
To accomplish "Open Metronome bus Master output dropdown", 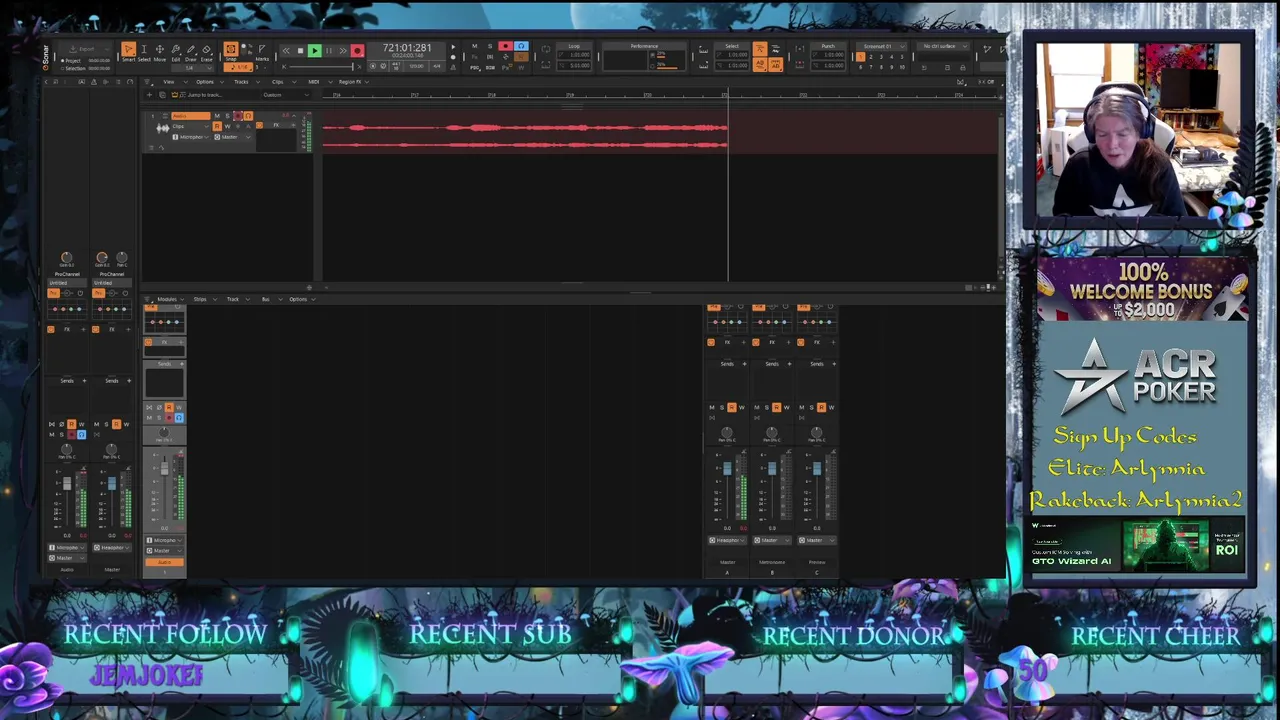I will tap(772, 540).
